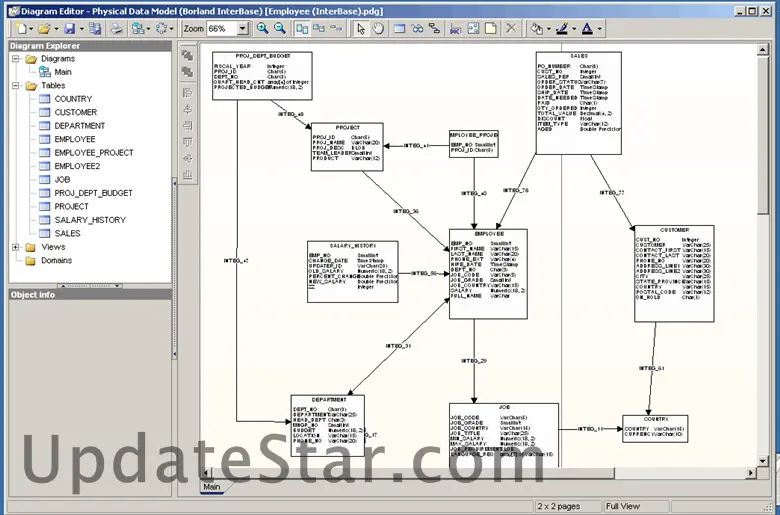
Task: Click the align left edges icon
Action: click(188, 93)
